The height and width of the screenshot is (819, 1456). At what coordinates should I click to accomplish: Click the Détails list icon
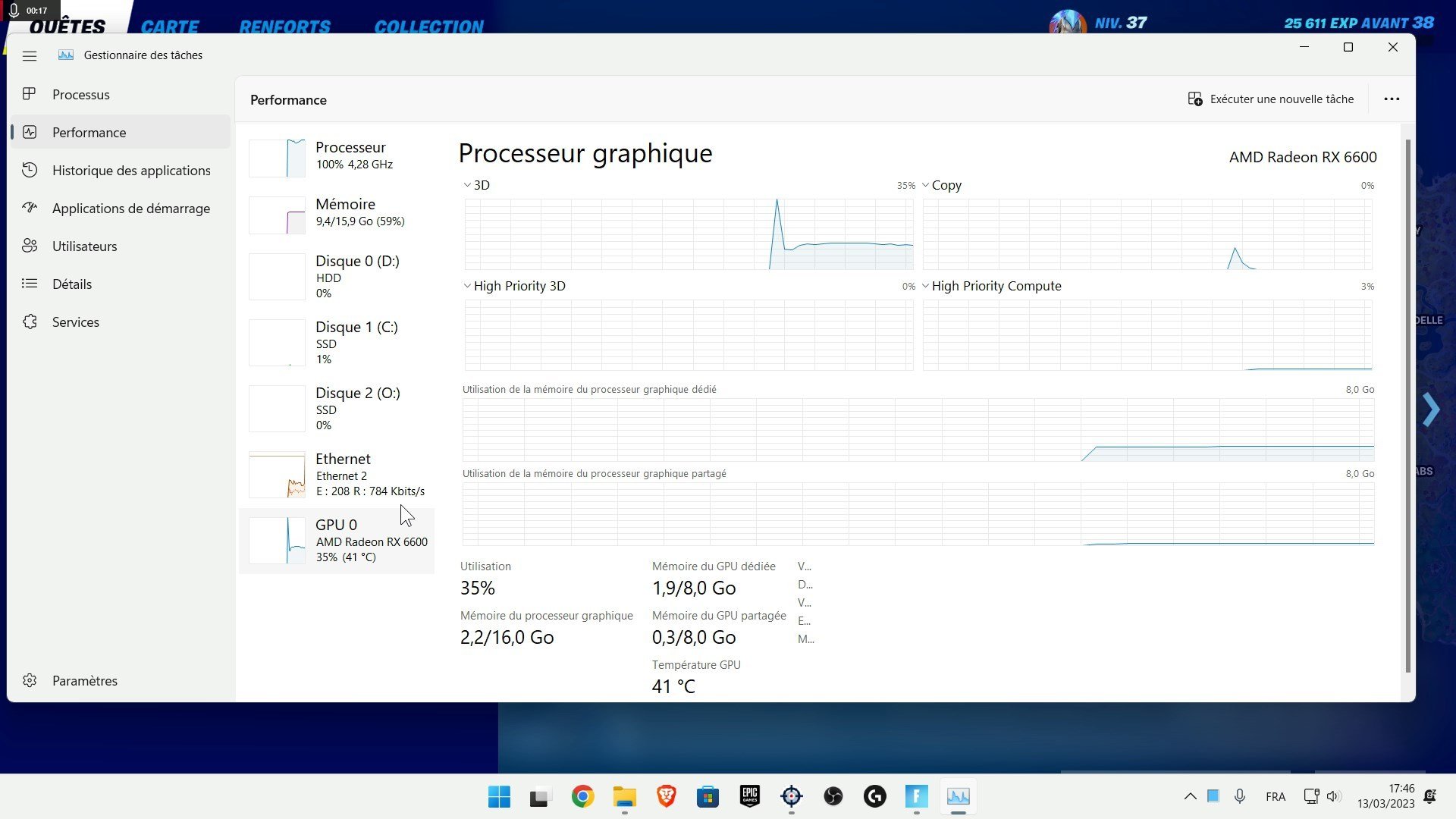pos(30,284)
